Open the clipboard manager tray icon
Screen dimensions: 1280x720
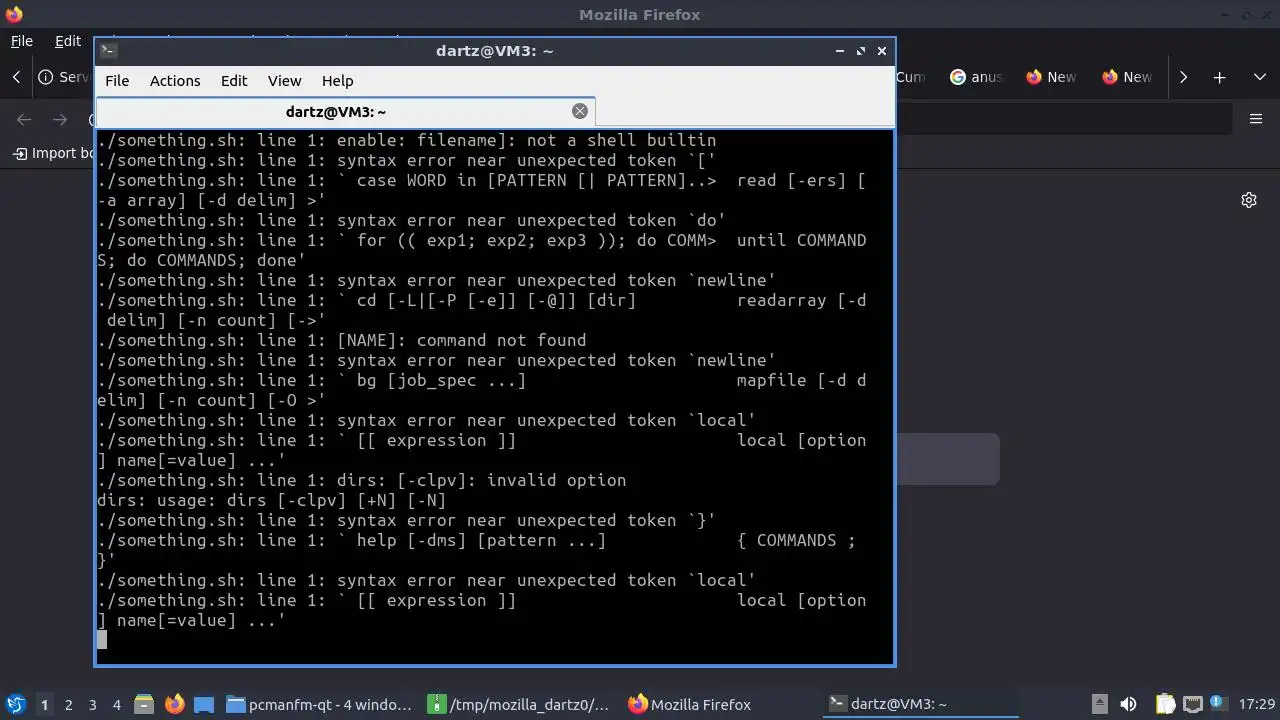click(1166, 704)
